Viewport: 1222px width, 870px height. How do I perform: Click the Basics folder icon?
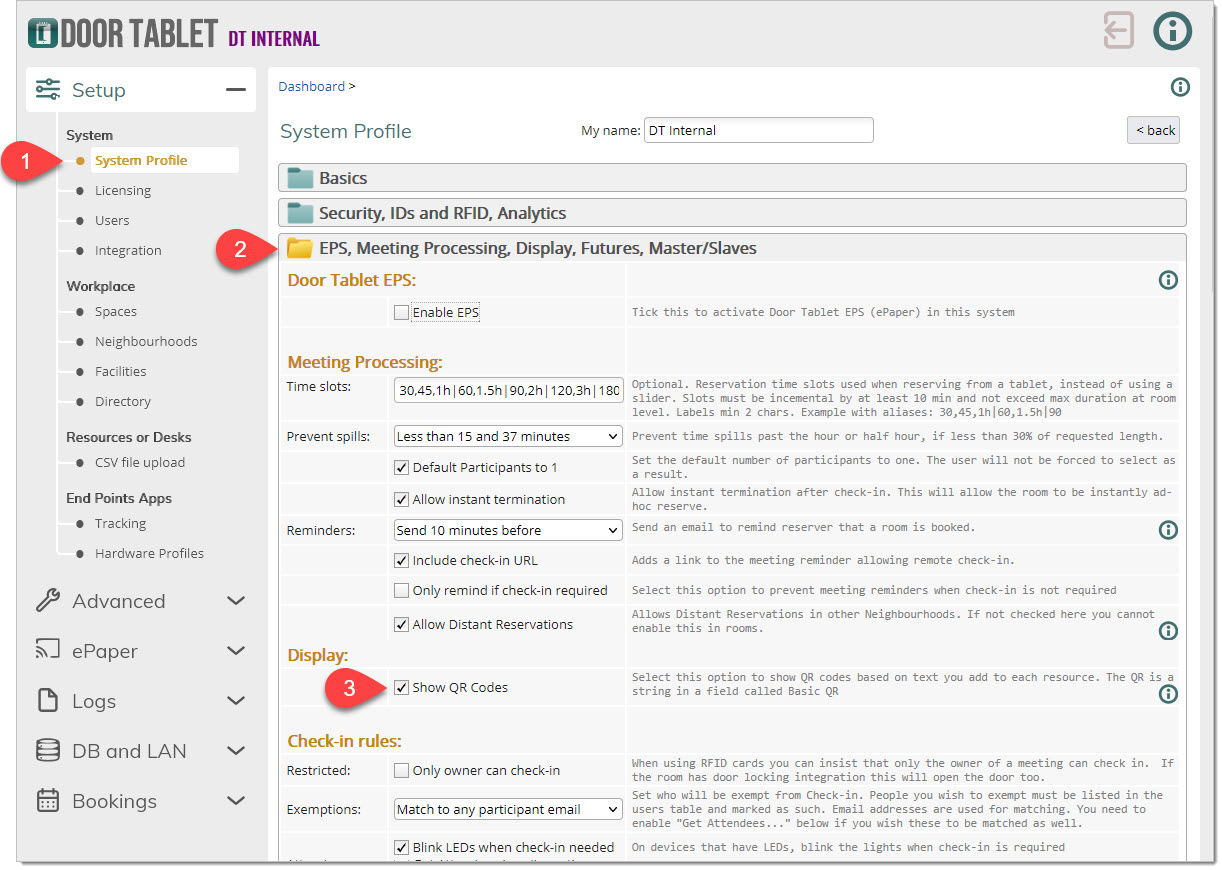pyautogui.click(x=300, y=178)
